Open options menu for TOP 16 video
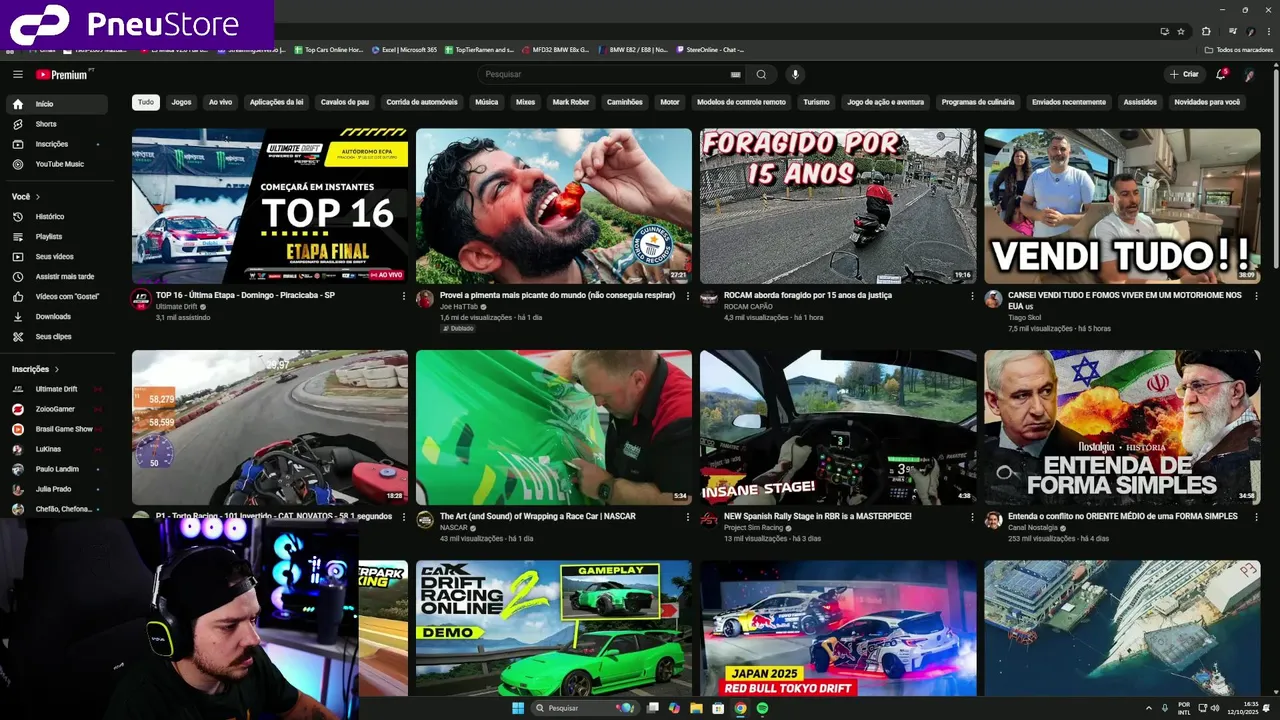 pyautogui.click(x=404, y=296)
